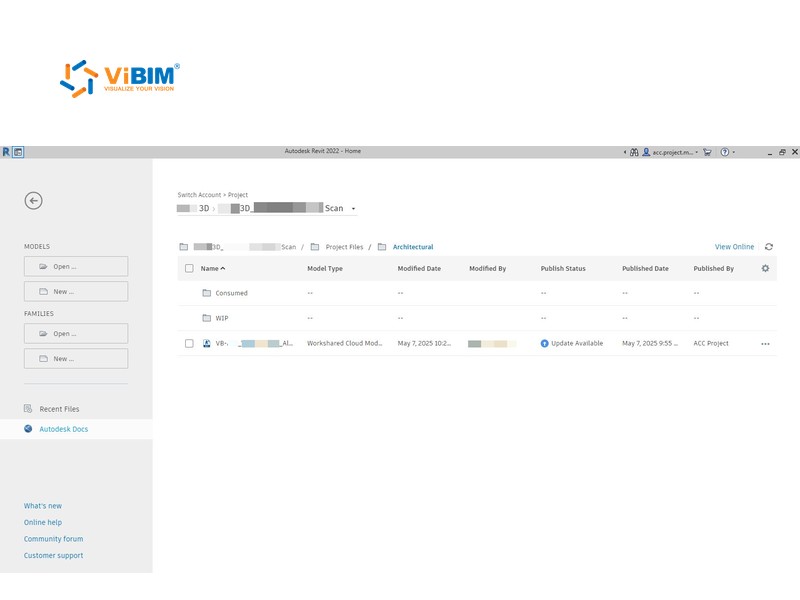Click the Consumed folder icon

click(x=207, y=293)
